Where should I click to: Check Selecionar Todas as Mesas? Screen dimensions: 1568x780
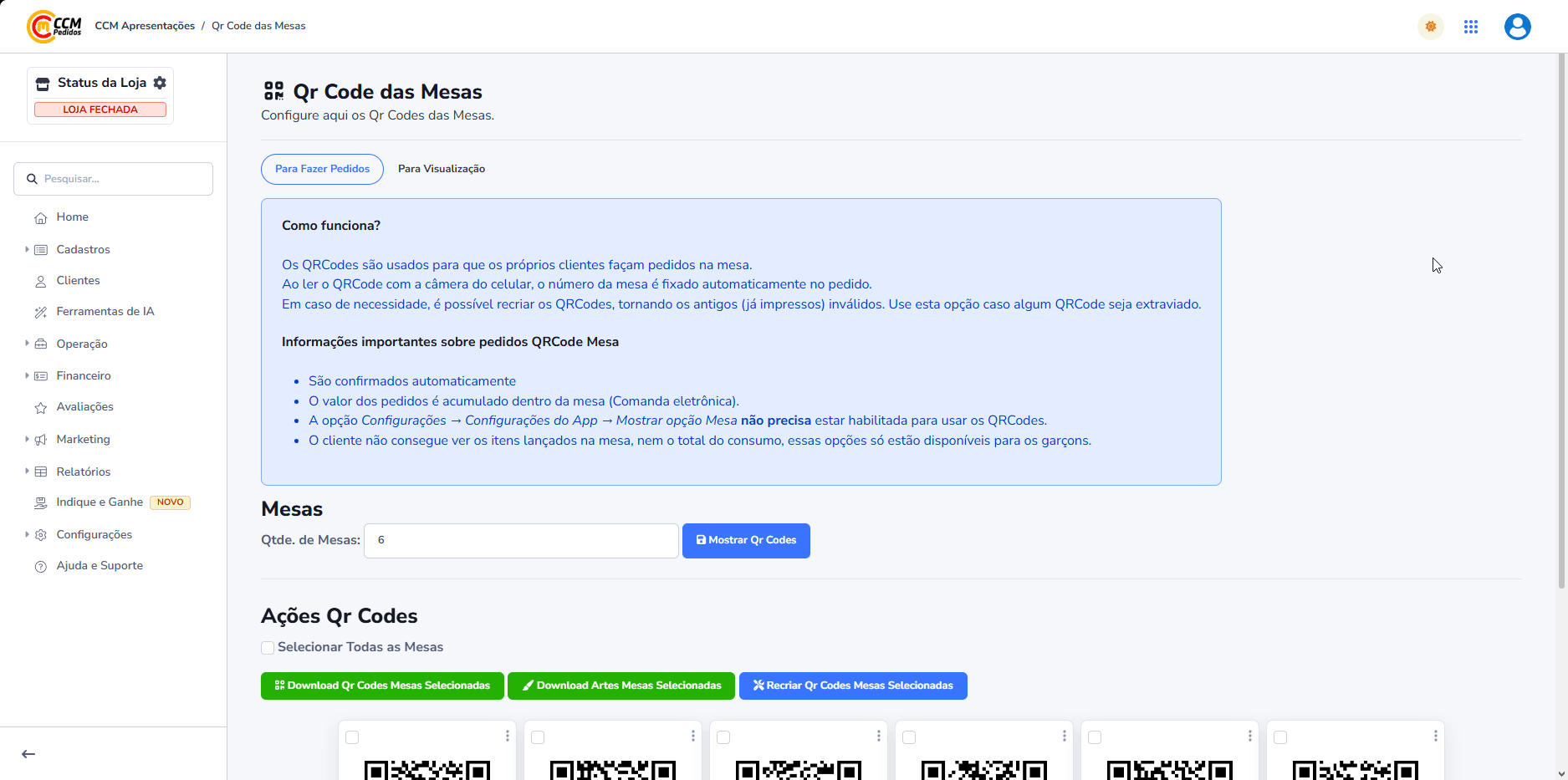(268, 648)
